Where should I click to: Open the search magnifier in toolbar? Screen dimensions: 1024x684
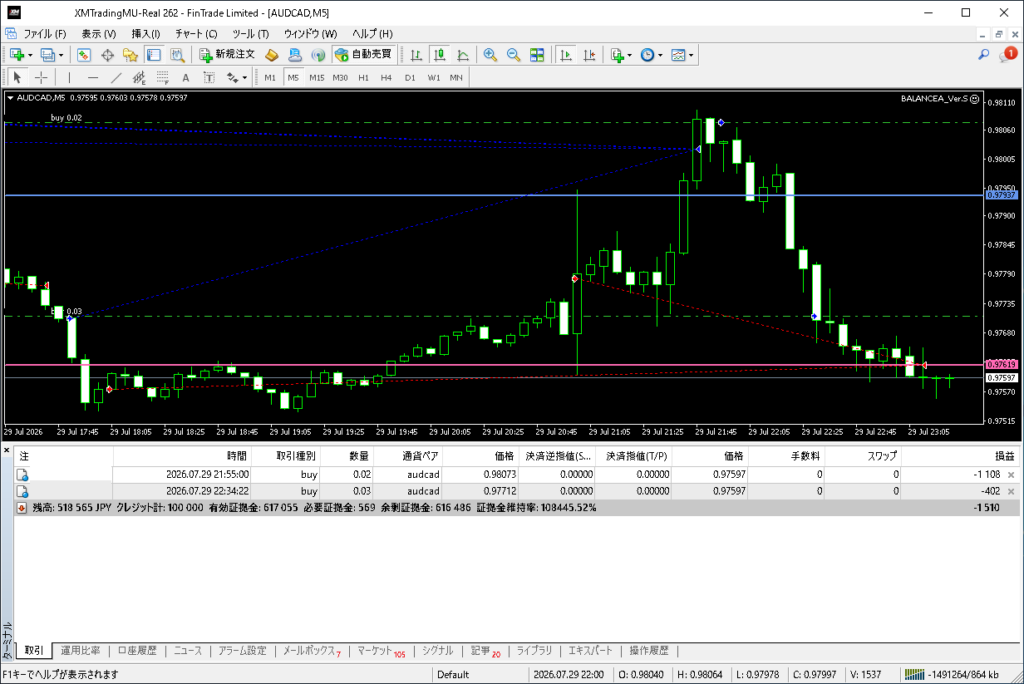984,55
